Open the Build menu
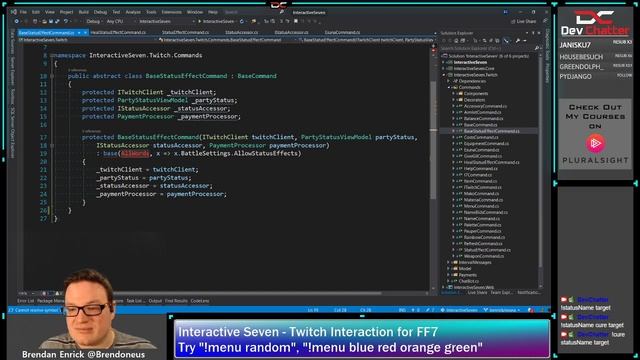Image resolution: width=640 pixels, height=360 pixels. tap(83, 12)
